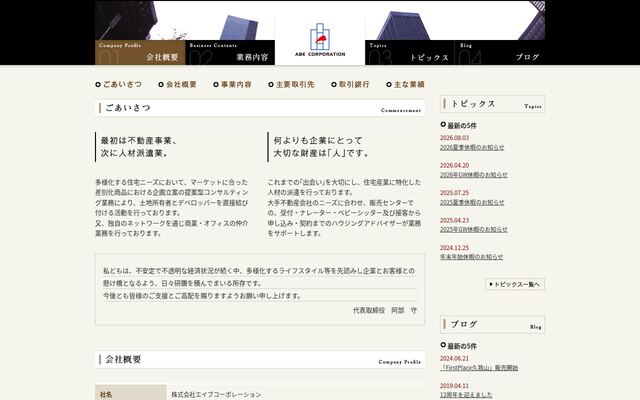Viewport: 640px width, 400px height.
Task: Click bullet icon beside 事業内容 link
Action: click(x=216, y=84)
